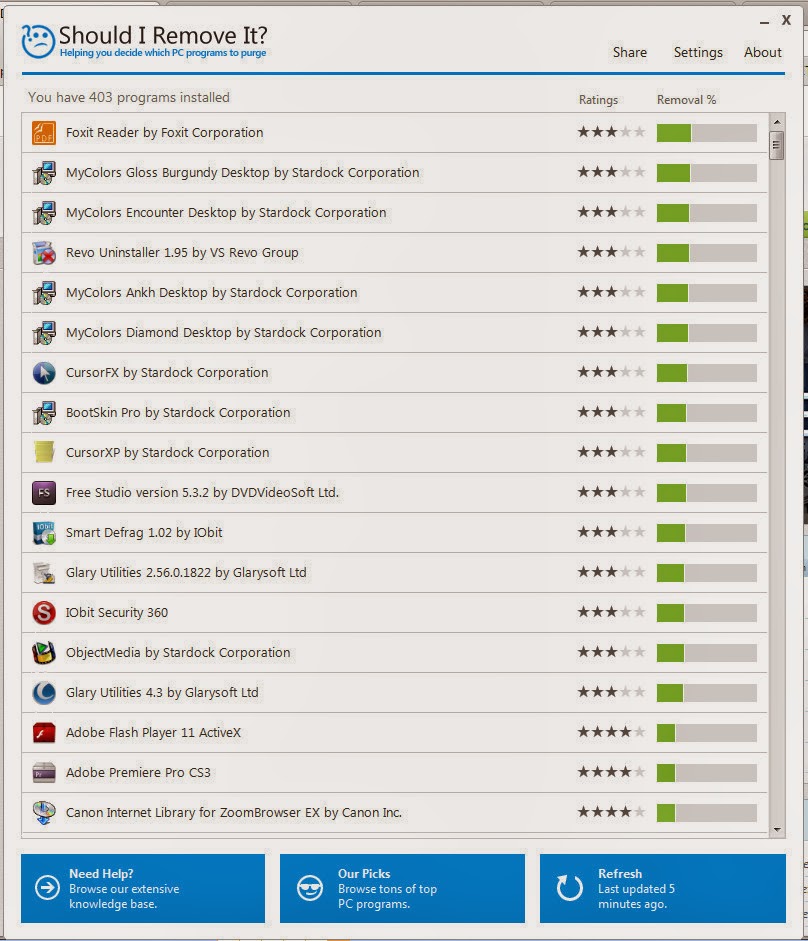Click the Glary Utilities 4.3 moon icon
This screenshot has height=941, width=808.
pos(44,693)
